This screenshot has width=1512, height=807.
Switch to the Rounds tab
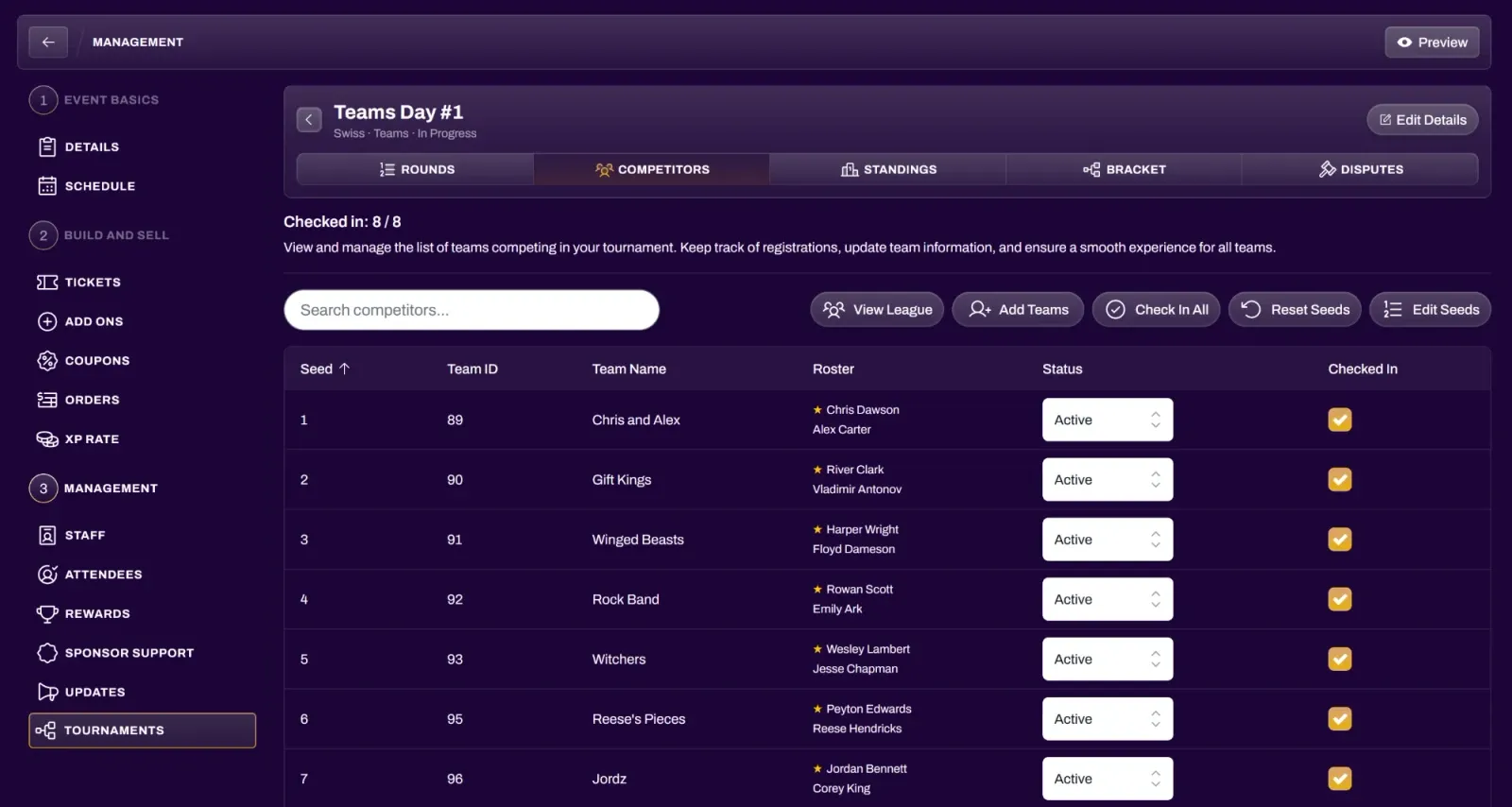[416, 169]
